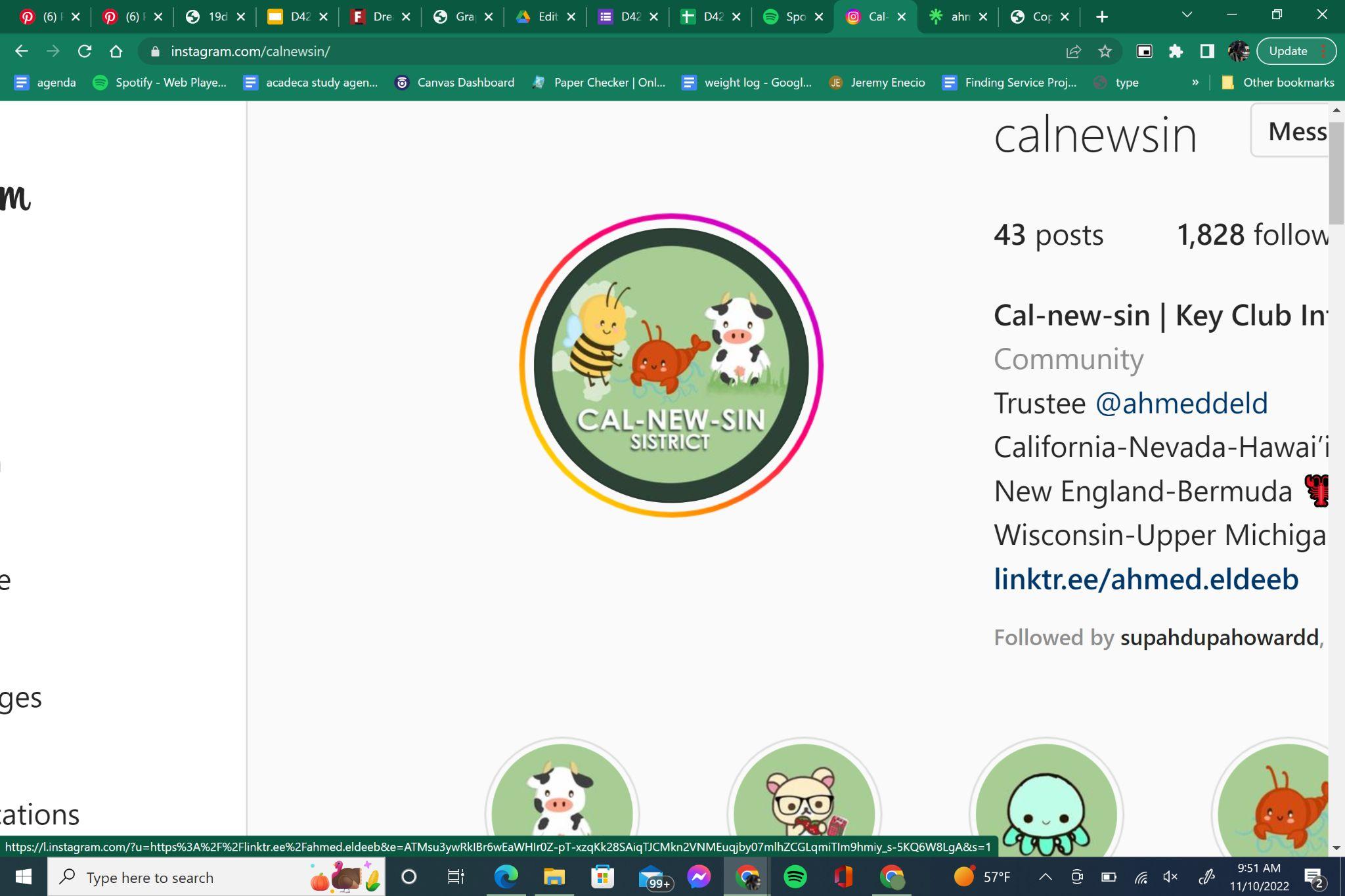Screen dimensions: 1345x896
Task: Open Chrome extensions puzzle icon
Action: click(x=1176, y=51)
